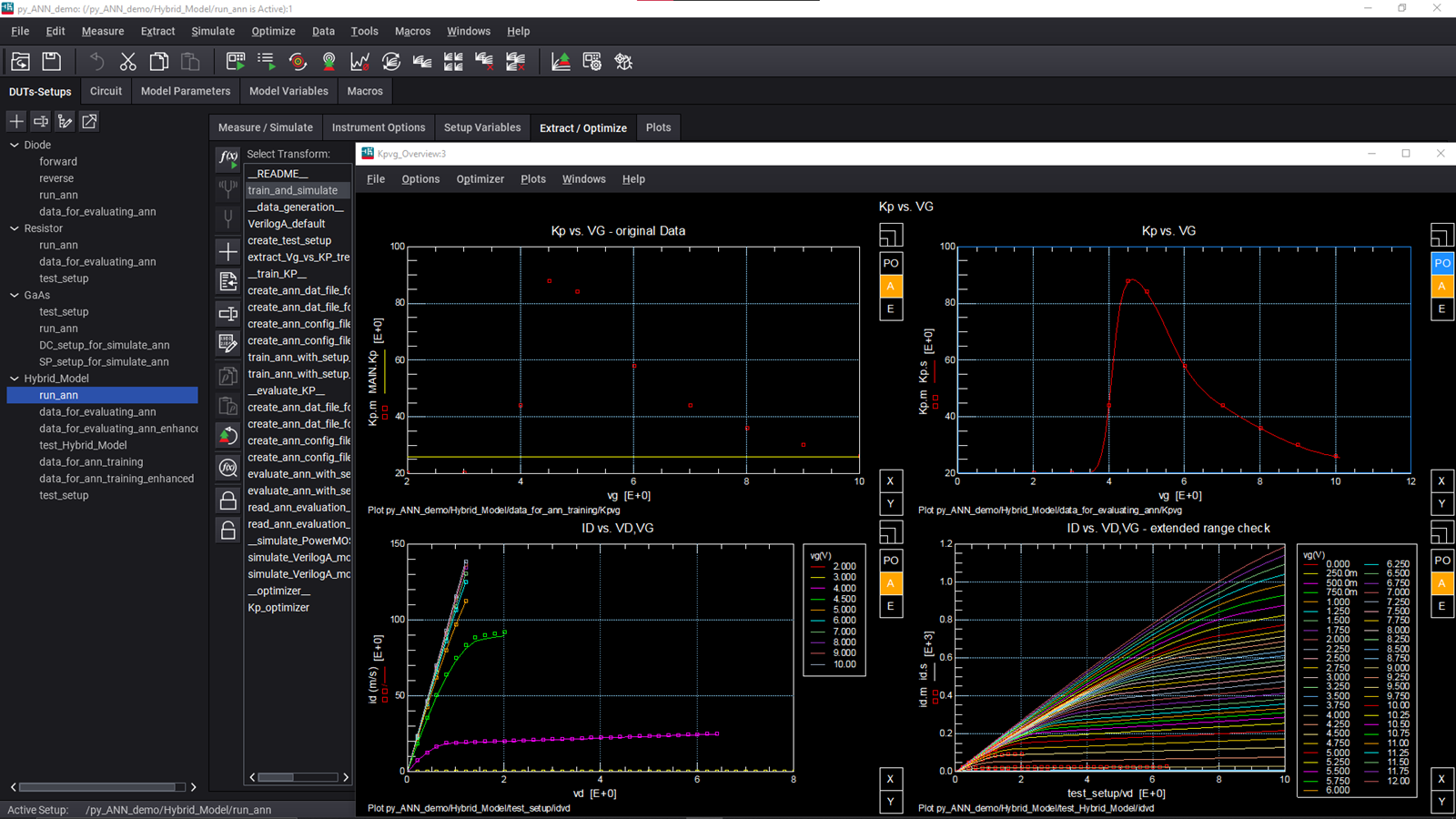Expand the Diode group in the DUTs panel
The height and width of the screenshot is (819, 1456).
[x=14, y=144]
